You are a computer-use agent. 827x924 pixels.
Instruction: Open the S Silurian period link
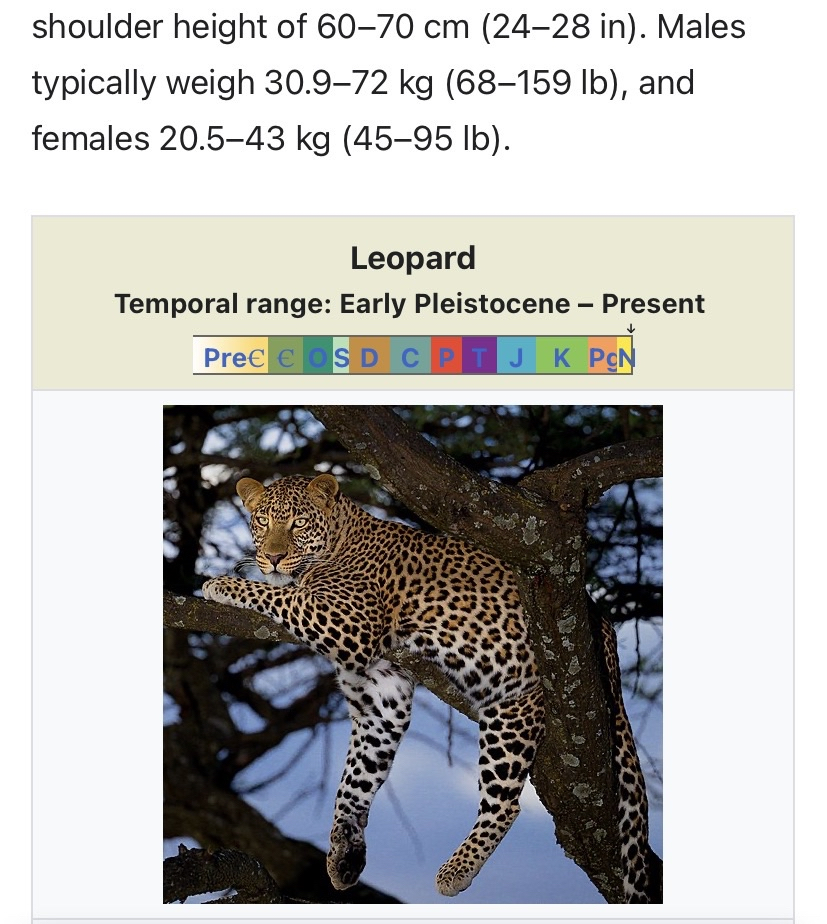[x=340, y=358]
